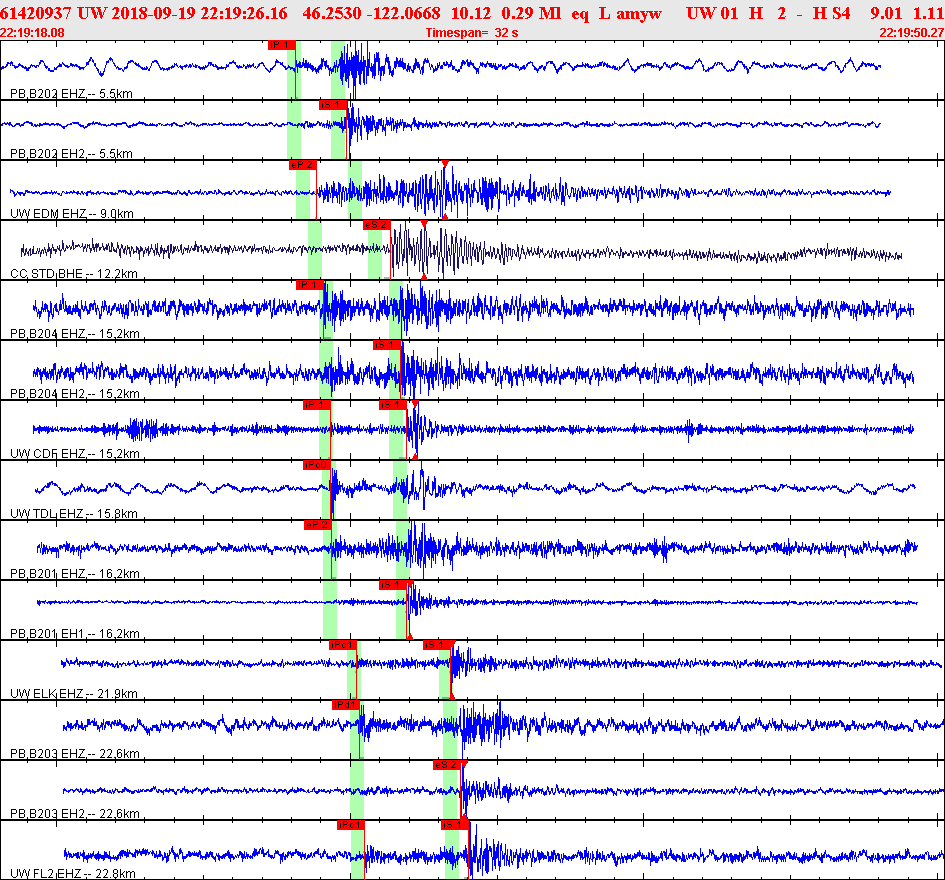Select the eP 2 pick on PB.B201 EHZ trace
945x880 pixels.
pyautogui.click(x=318, y=525)
